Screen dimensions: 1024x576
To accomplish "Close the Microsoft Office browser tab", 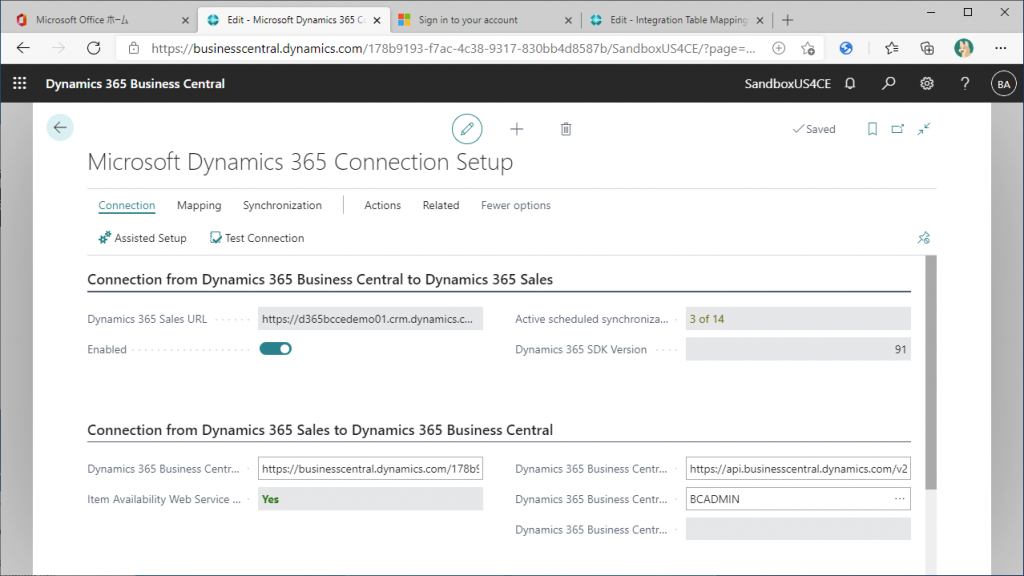I will [x=185, y=20].
